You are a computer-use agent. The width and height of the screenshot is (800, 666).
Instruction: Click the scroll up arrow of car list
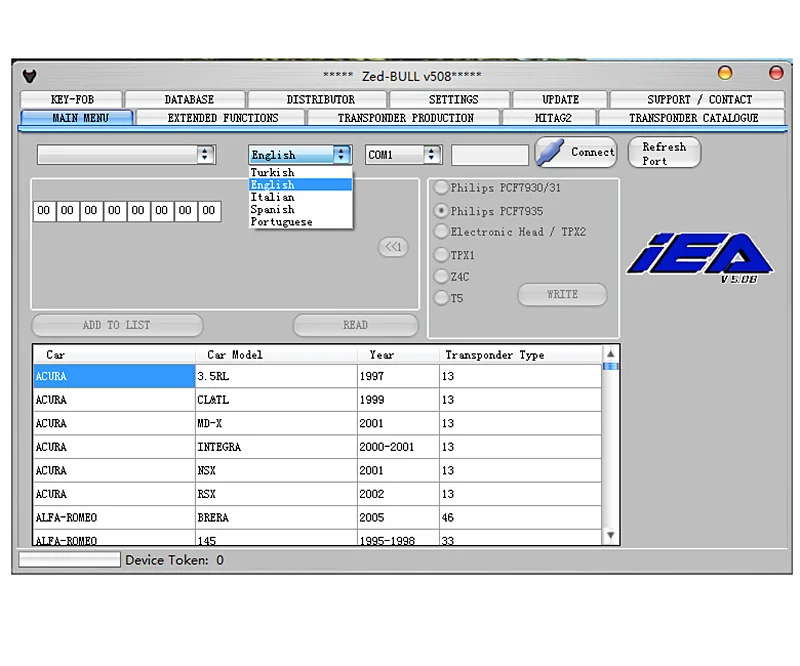(x=610, y=354)
